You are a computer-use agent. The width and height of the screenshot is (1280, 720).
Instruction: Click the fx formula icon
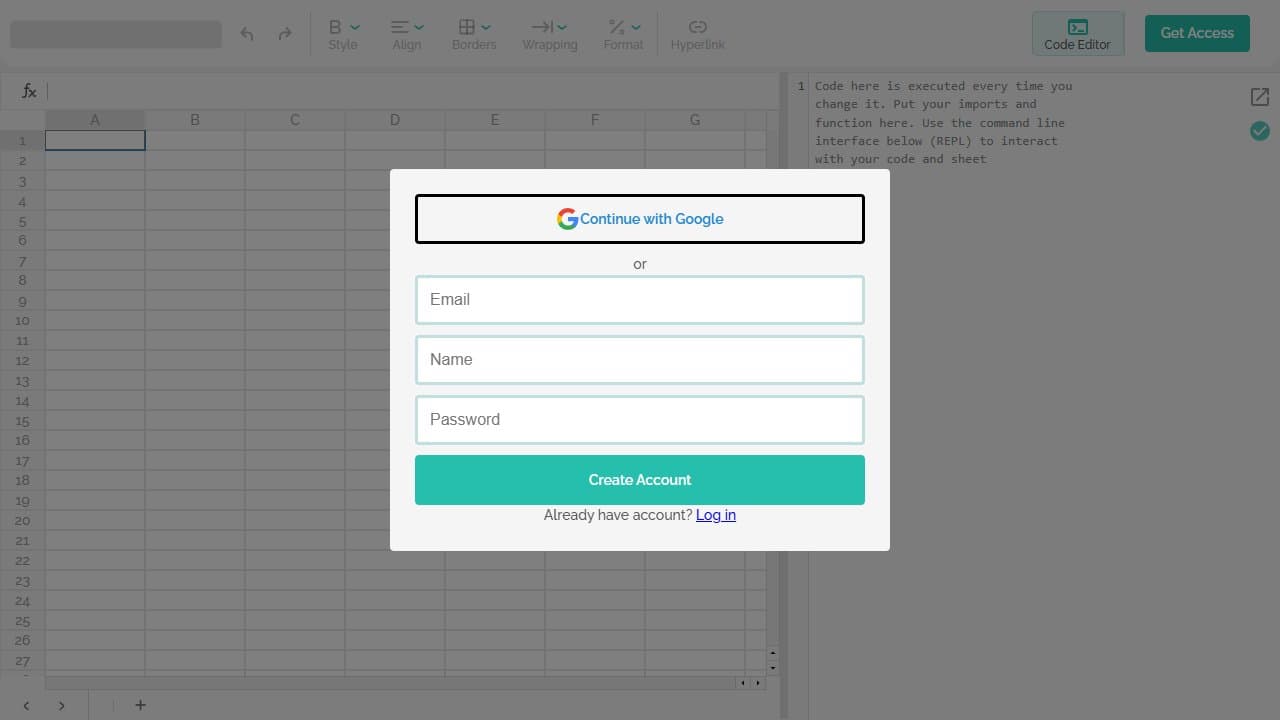(x=29, y=91)
